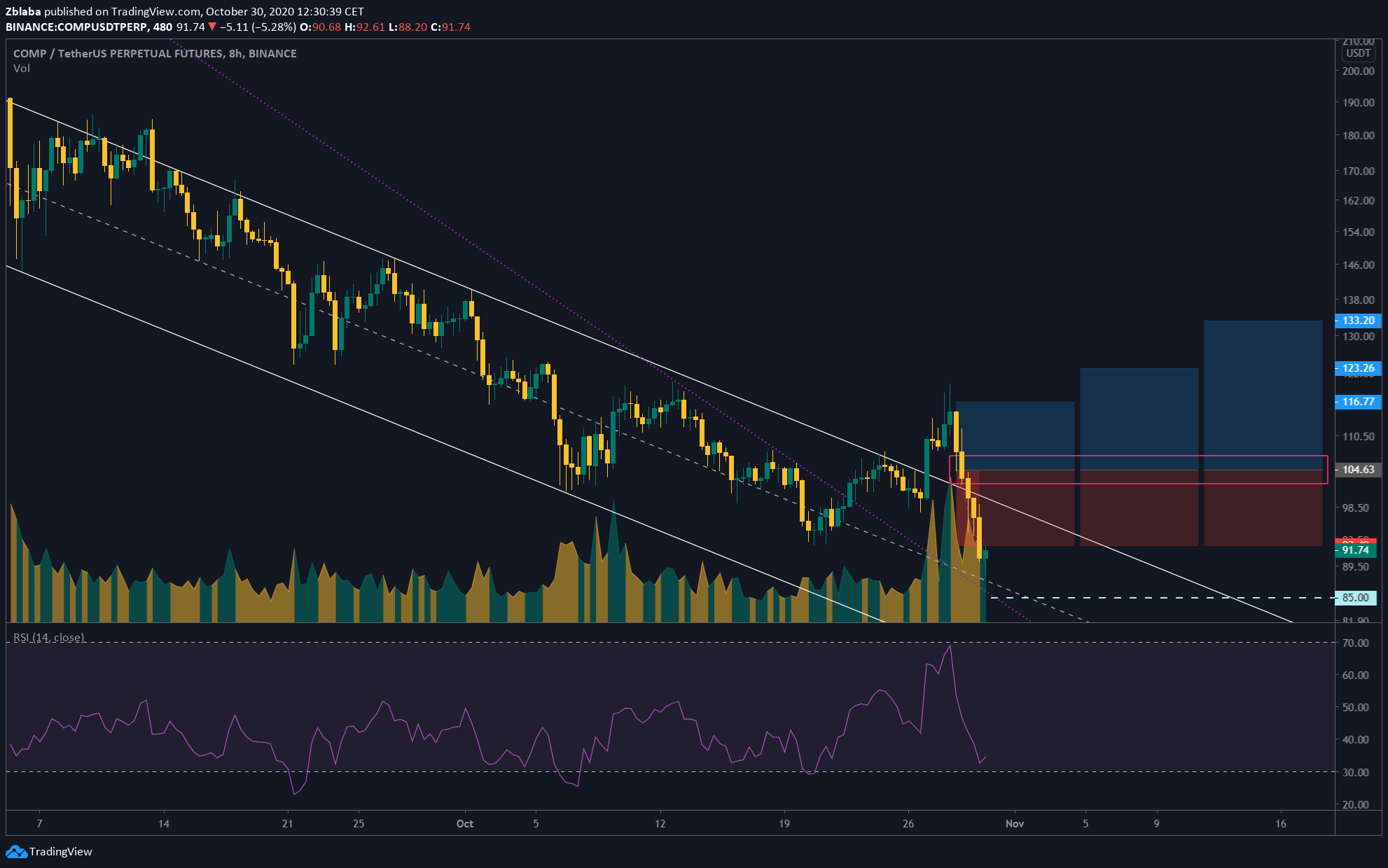The height and width of the screenshot is (868, 1388).
Task: Click the magenta outlined rectangle around the 104.63 entry level
Action: click(x=1138, y=470)
